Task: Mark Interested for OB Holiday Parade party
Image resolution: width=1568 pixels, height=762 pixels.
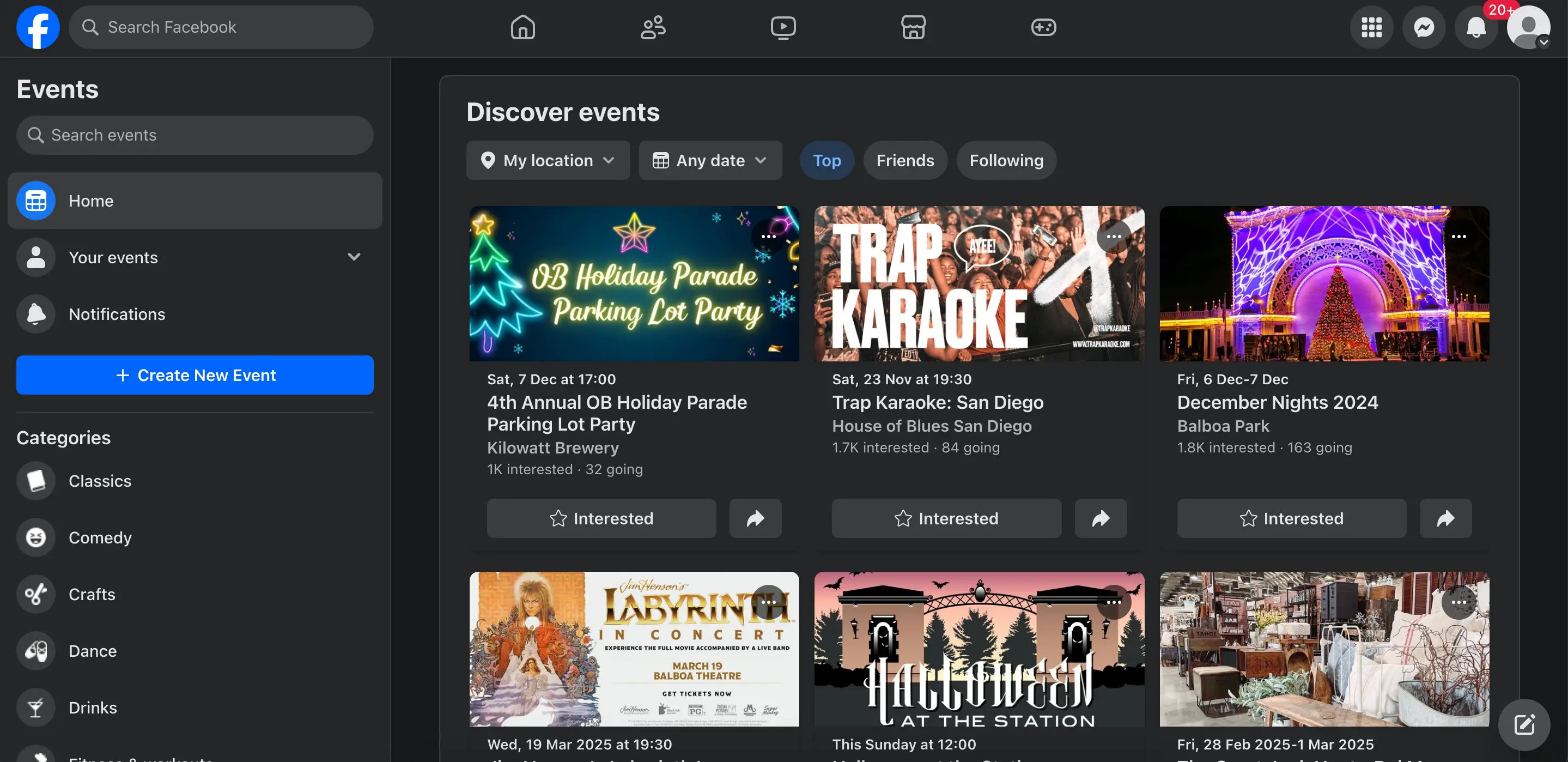Action: [x=601, y=518]
